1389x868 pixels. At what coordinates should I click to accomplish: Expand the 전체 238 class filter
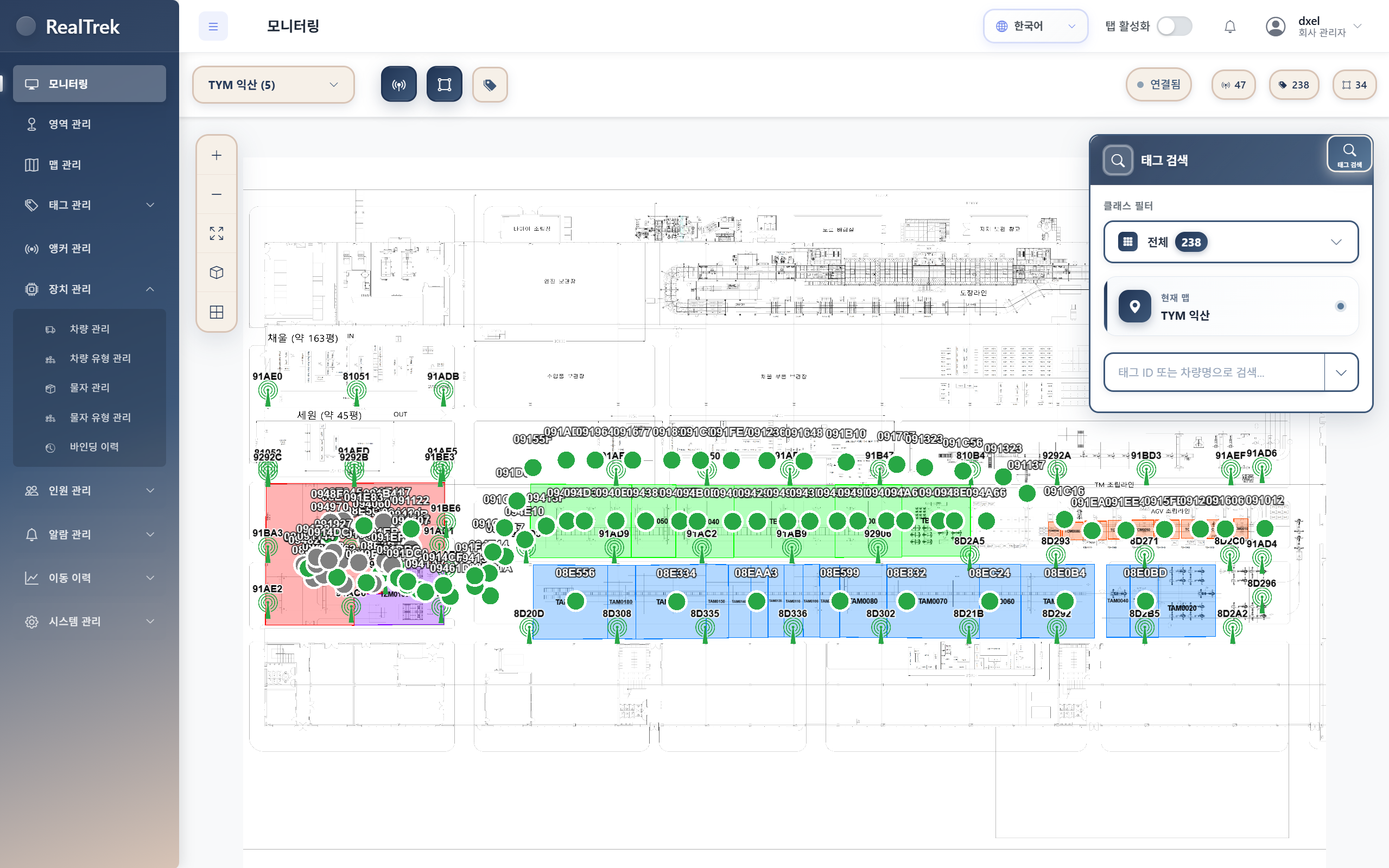(1231, 242)
